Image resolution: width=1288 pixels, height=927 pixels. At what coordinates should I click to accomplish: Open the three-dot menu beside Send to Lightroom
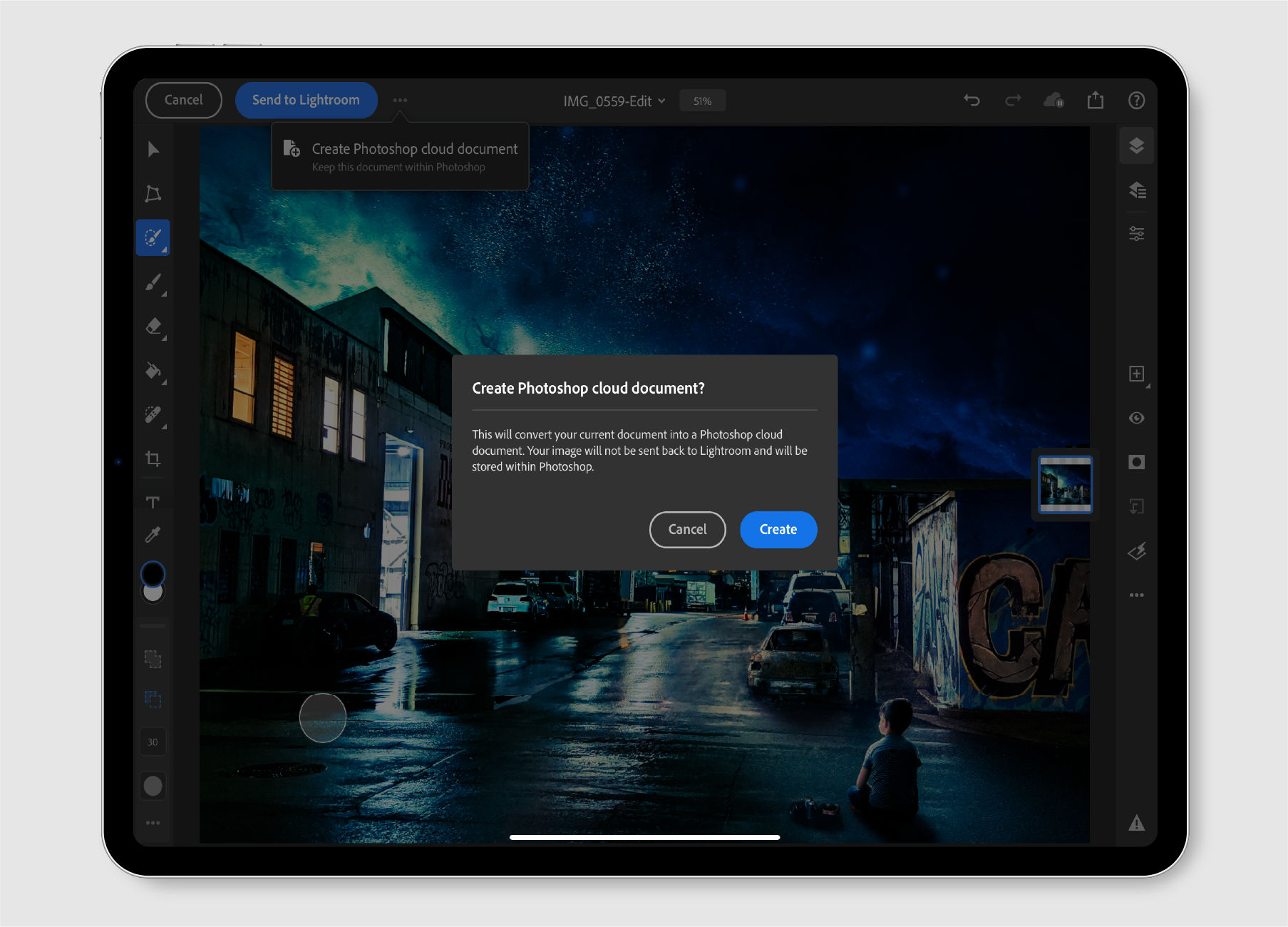coord(400,101)
